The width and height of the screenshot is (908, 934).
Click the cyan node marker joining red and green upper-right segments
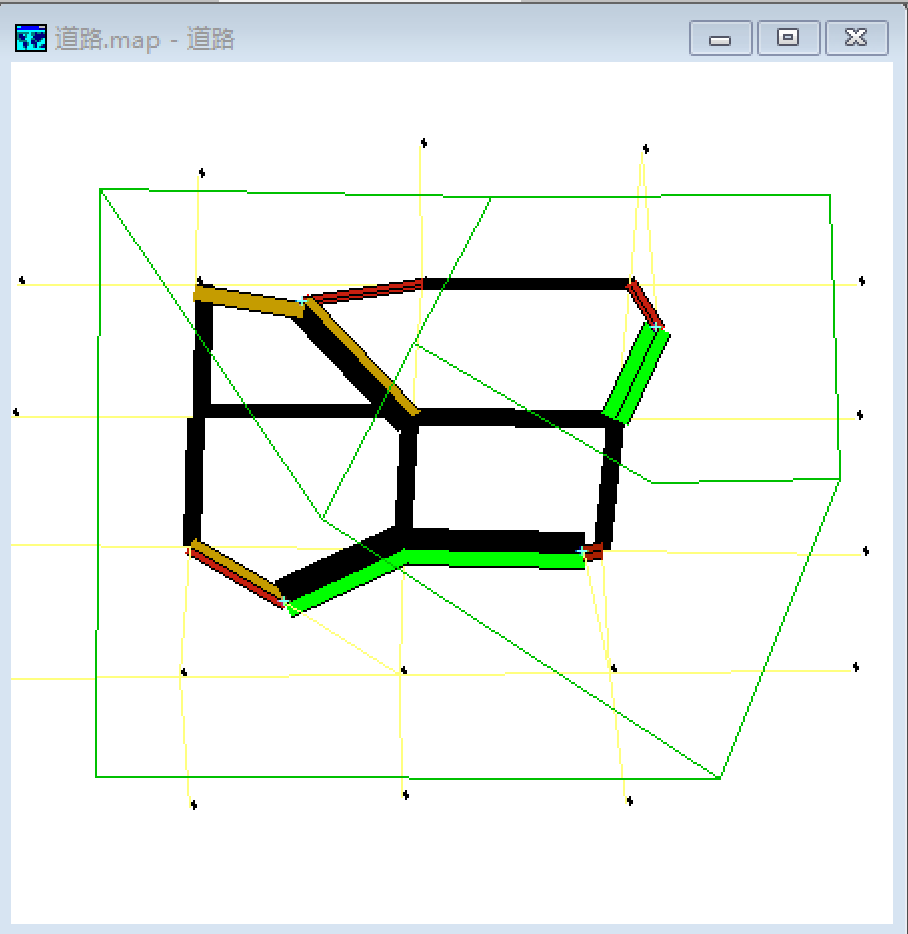[655, 327]
